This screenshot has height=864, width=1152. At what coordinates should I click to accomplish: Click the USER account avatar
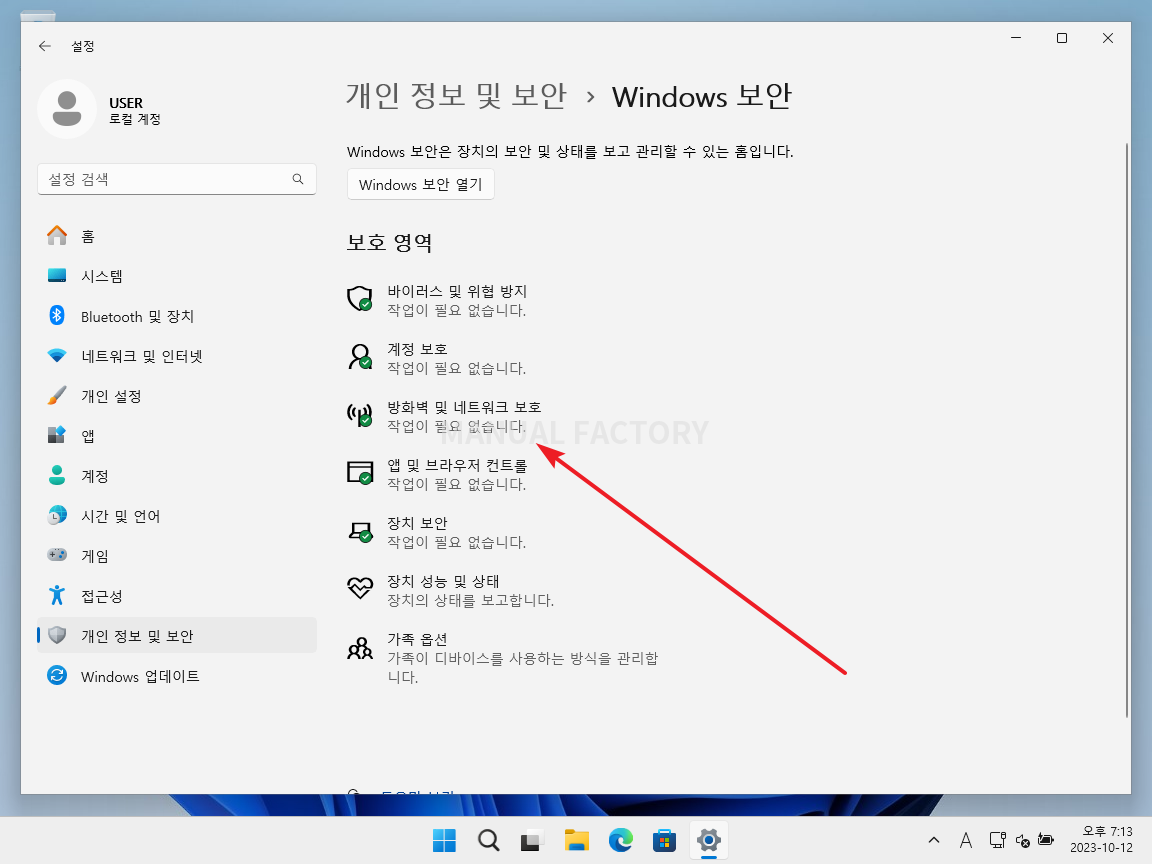click(67, 109)
